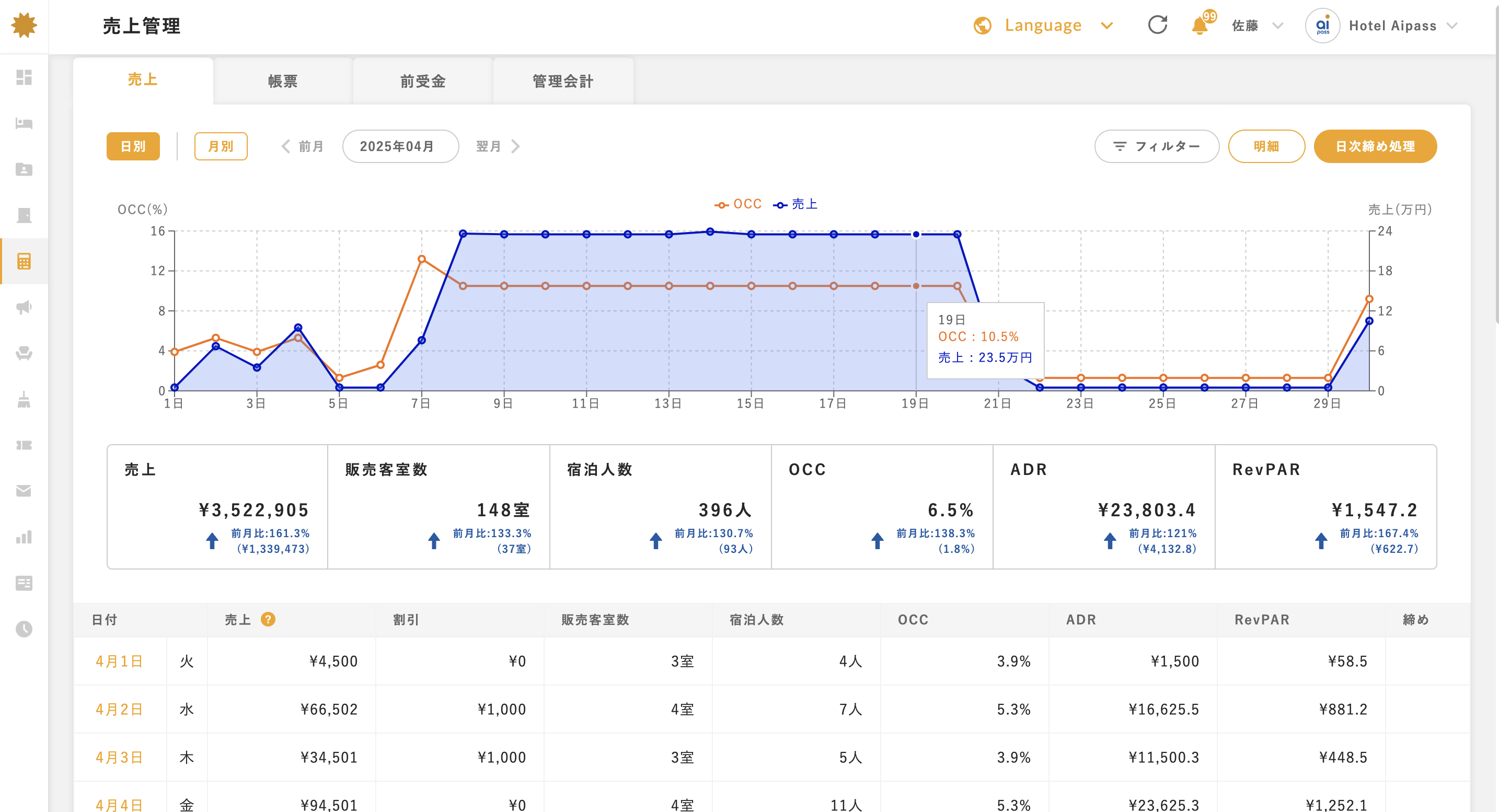Click the globe Language icon
The height and width of the screenshot is (812, 1499).
pos(982,26)
